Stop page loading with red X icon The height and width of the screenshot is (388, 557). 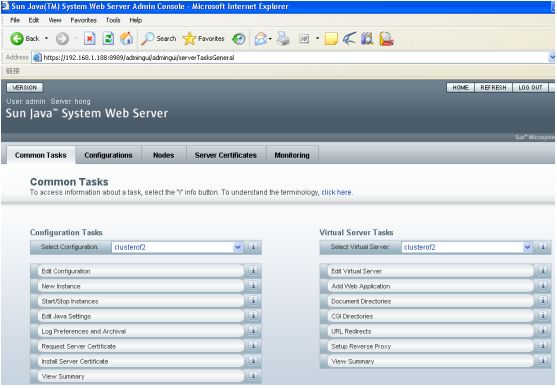click(90, 38)
